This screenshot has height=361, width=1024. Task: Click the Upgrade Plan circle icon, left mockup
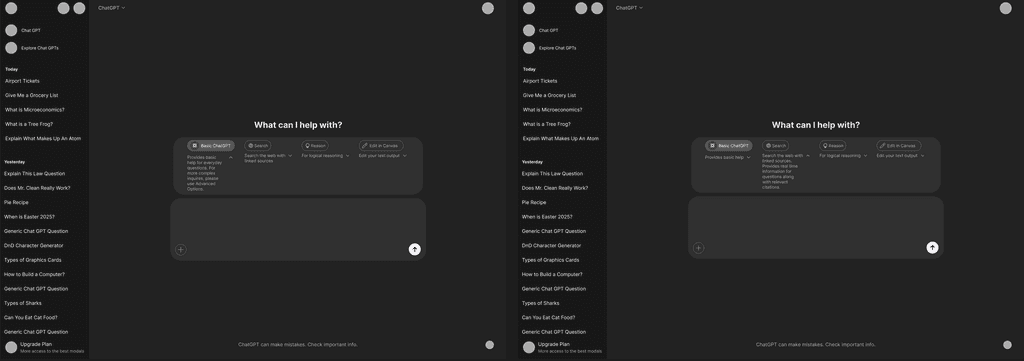pos(11,347)
